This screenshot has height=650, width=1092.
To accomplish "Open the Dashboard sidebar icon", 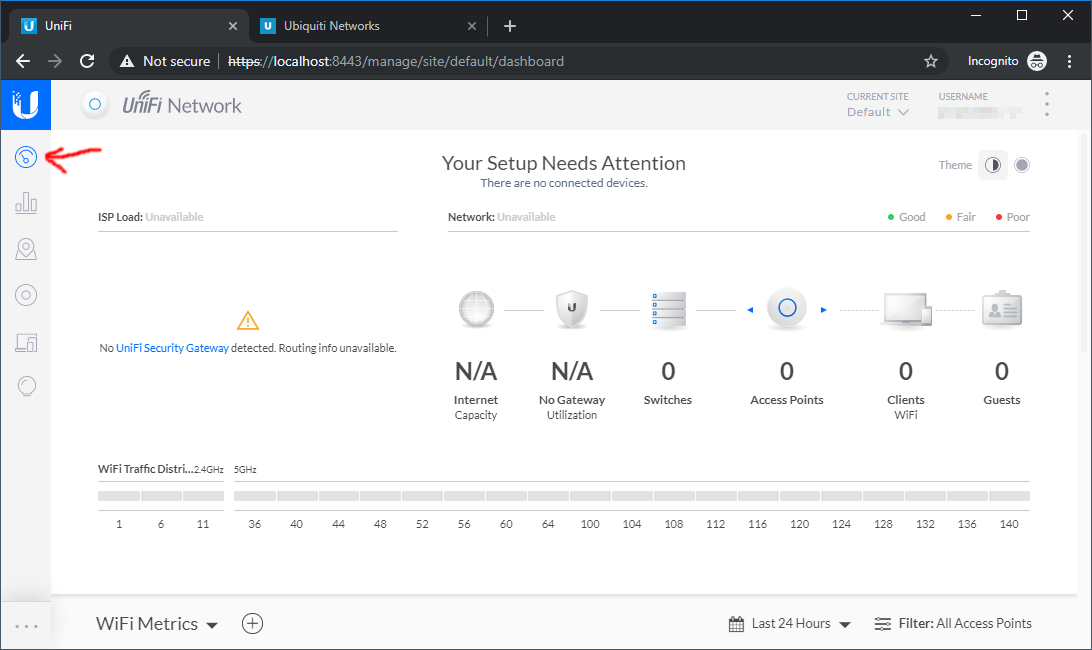I will (x=26, y=156).
